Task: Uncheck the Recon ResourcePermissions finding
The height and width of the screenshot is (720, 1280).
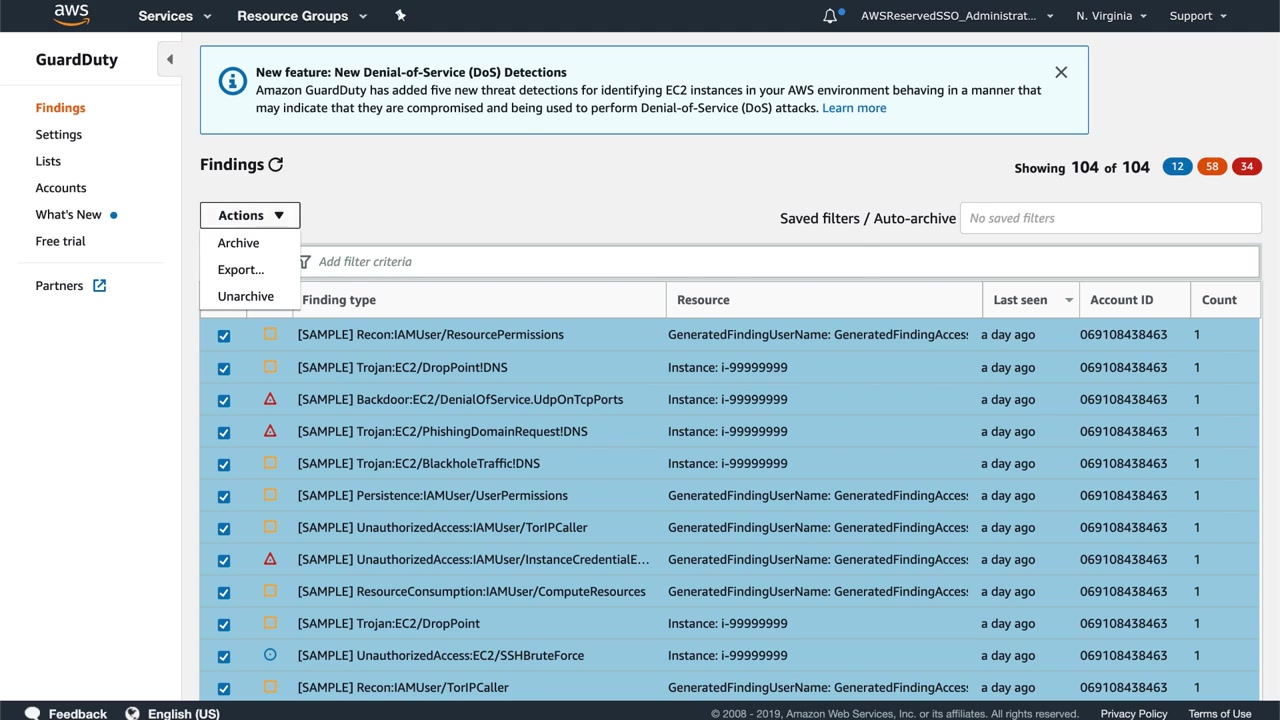Action: (x=224, y=336)
